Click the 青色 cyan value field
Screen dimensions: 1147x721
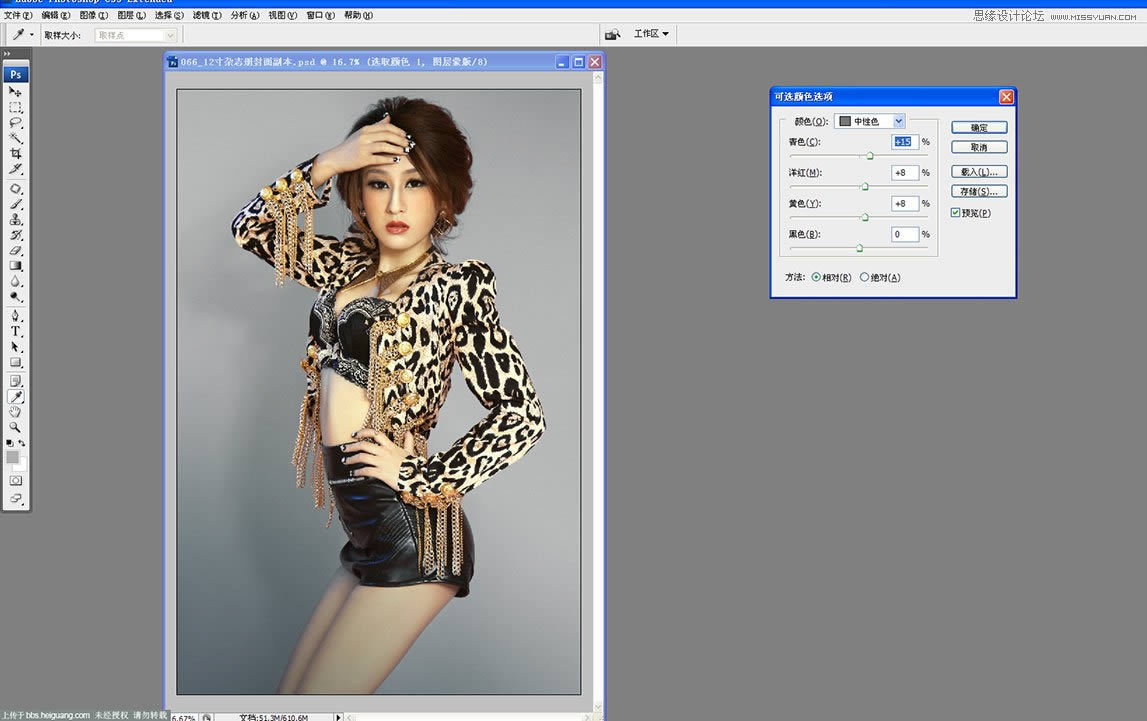(905, 142)
